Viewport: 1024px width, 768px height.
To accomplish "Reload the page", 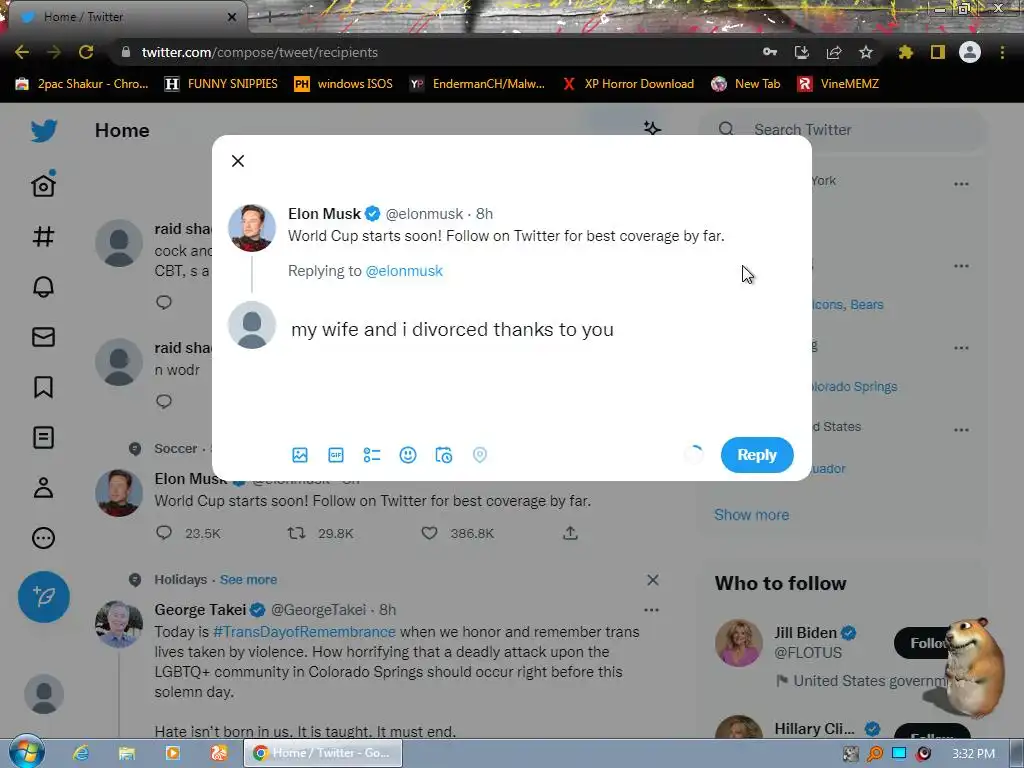I will coord(86,52).
